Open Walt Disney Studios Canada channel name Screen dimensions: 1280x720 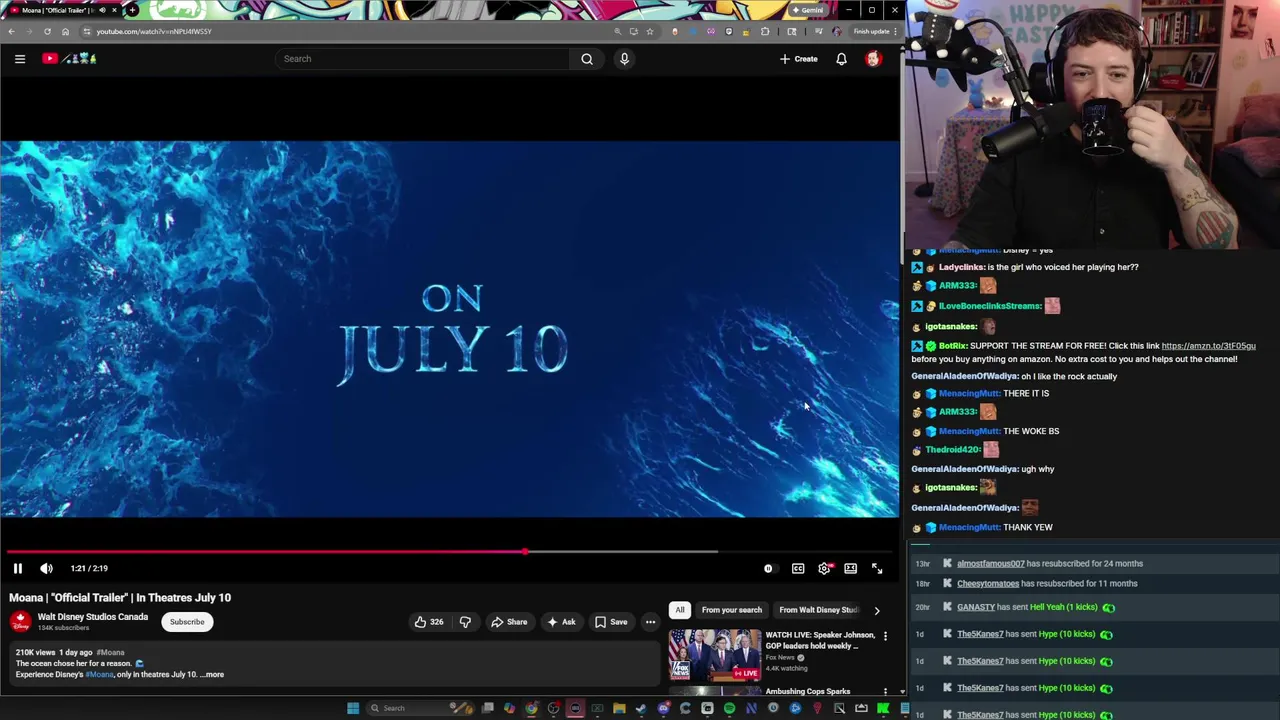[93, 617]
